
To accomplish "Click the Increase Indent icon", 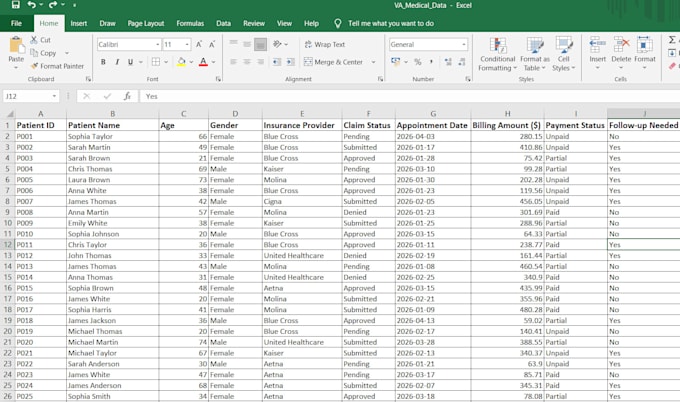I will pos(291,62).
